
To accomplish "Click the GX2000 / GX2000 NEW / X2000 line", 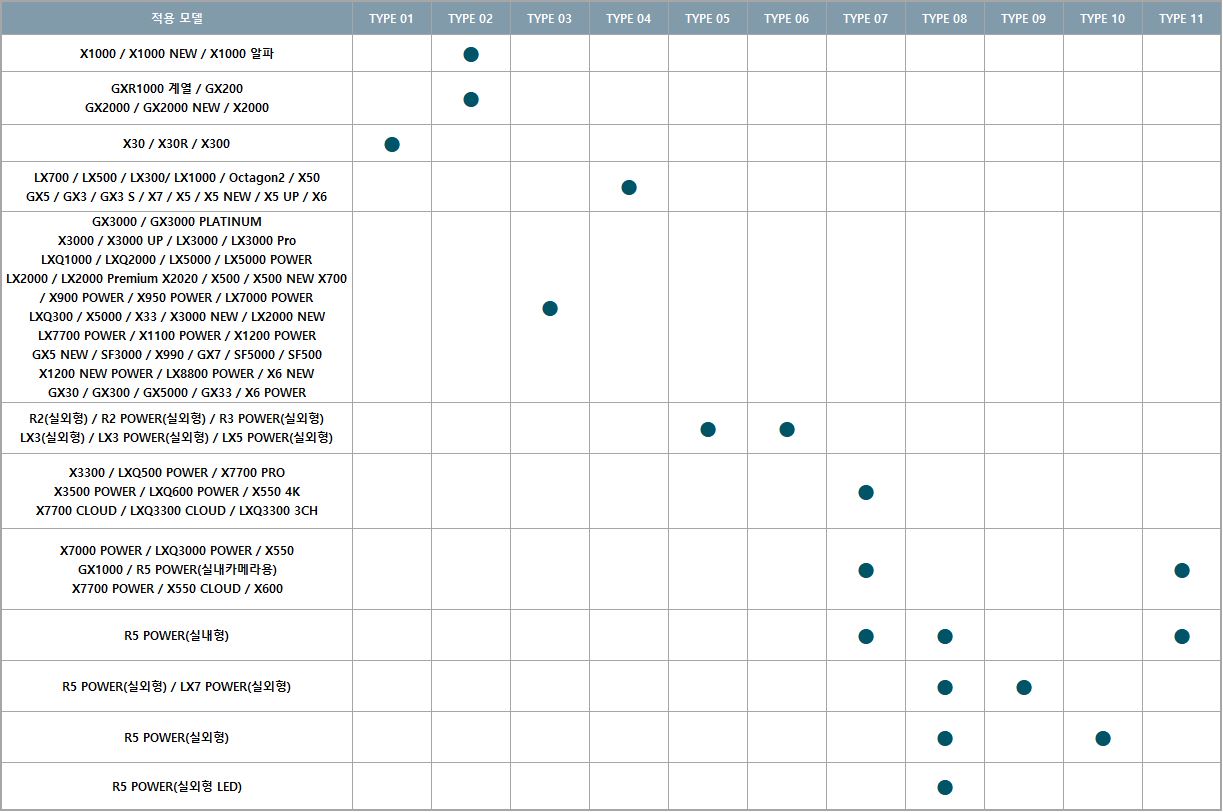I will point(177,108).
